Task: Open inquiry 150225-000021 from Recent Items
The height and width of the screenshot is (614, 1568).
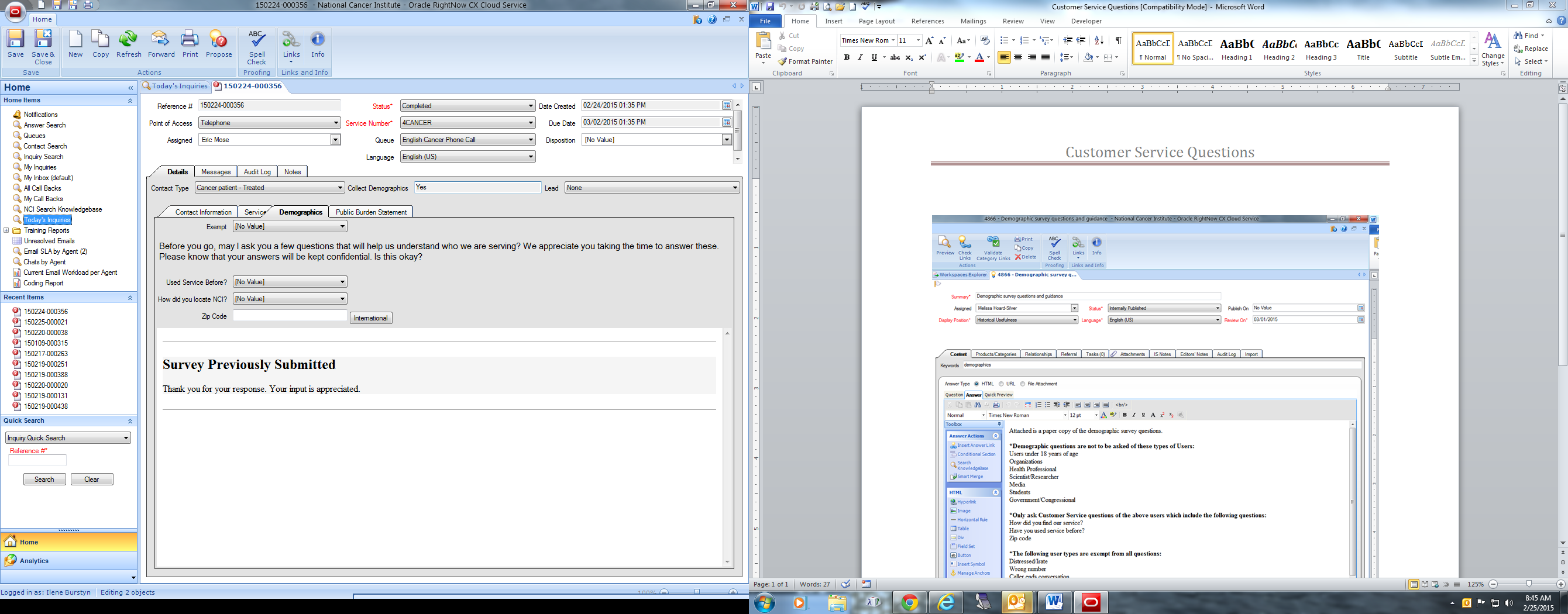Action: tap(46, 322)
